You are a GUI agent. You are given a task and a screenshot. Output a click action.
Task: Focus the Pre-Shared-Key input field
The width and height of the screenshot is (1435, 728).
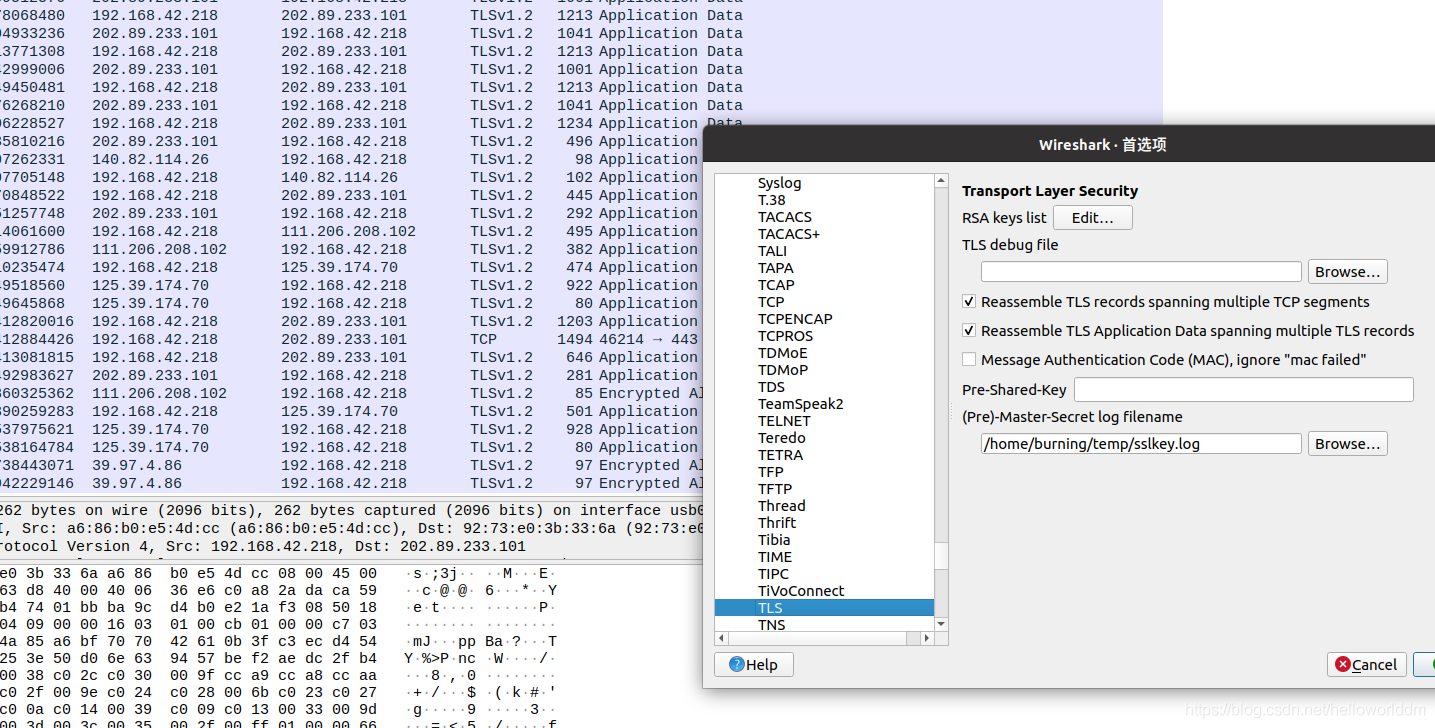coord(1243,390)
